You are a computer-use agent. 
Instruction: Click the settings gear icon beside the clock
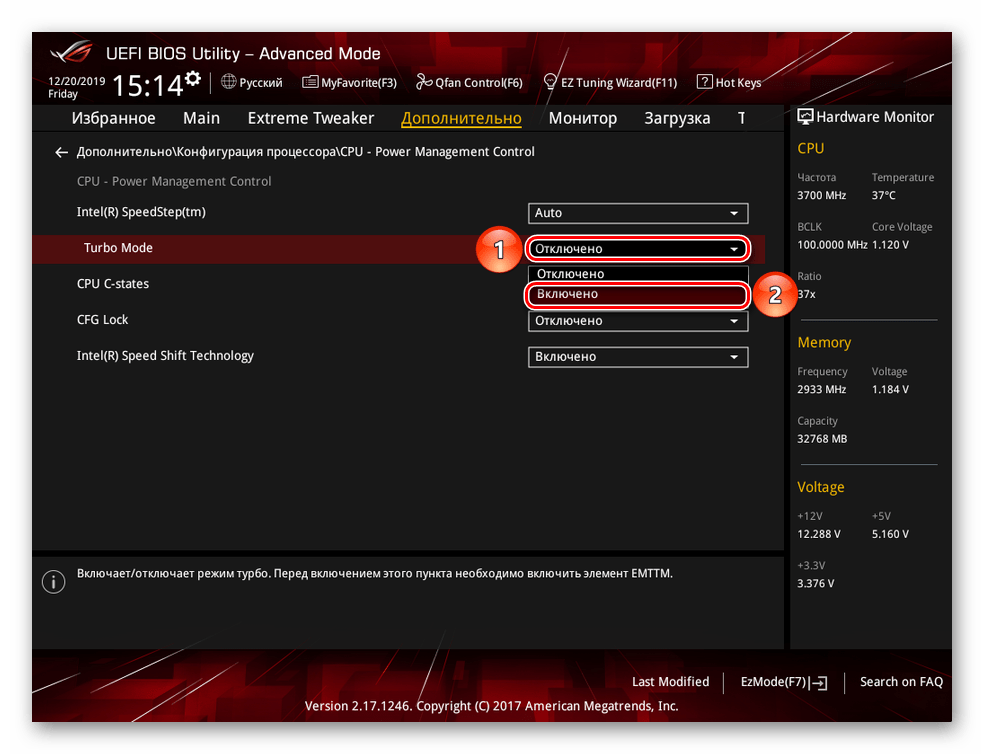(192, 79)
